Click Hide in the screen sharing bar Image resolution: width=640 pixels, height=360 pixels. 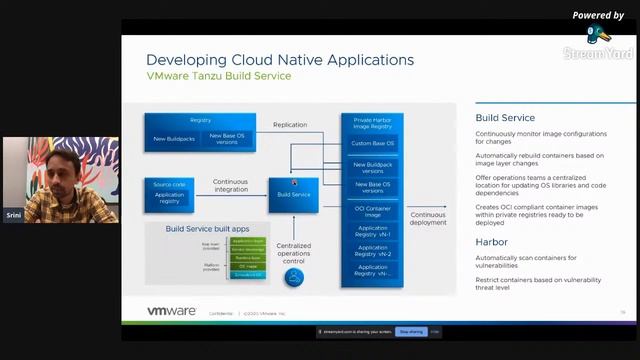435,332
